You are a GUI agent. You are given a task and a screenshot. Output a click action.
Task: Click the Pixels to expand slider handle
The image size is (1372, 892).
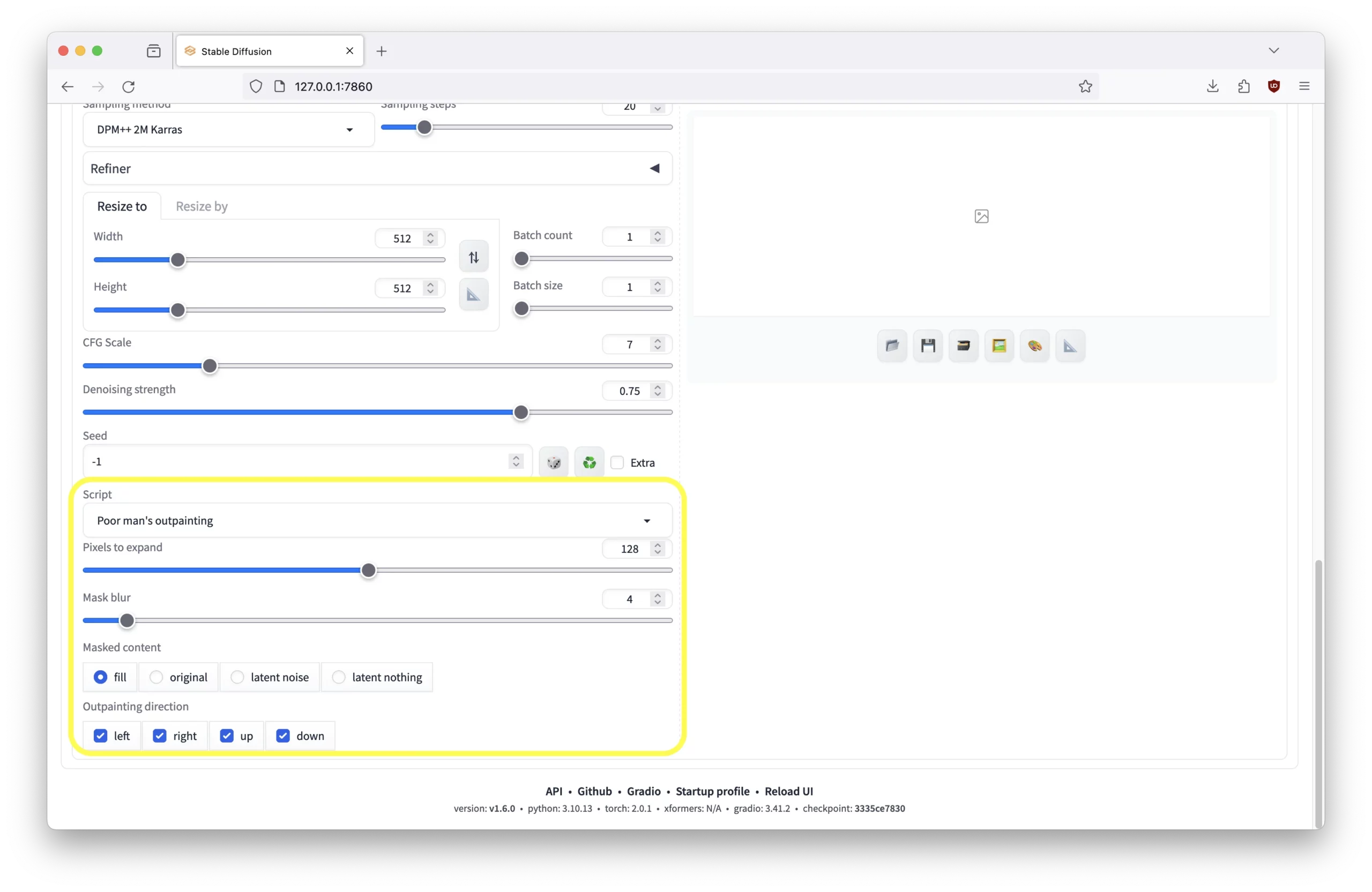pos(368,571)
